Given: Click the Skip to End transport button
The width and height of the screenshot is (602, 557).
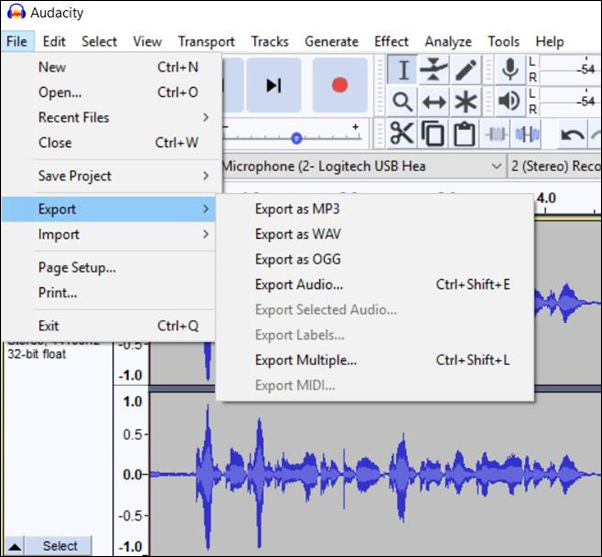Looking at the screenshot, I should click(273, 85).
